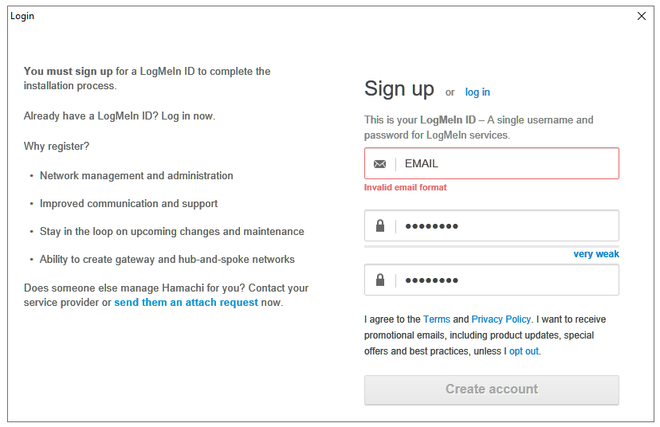Image resolution: width=660 pixels, height=427 pixels.
Task: Click the password strength meter bar
Action: tap(492, 246)
